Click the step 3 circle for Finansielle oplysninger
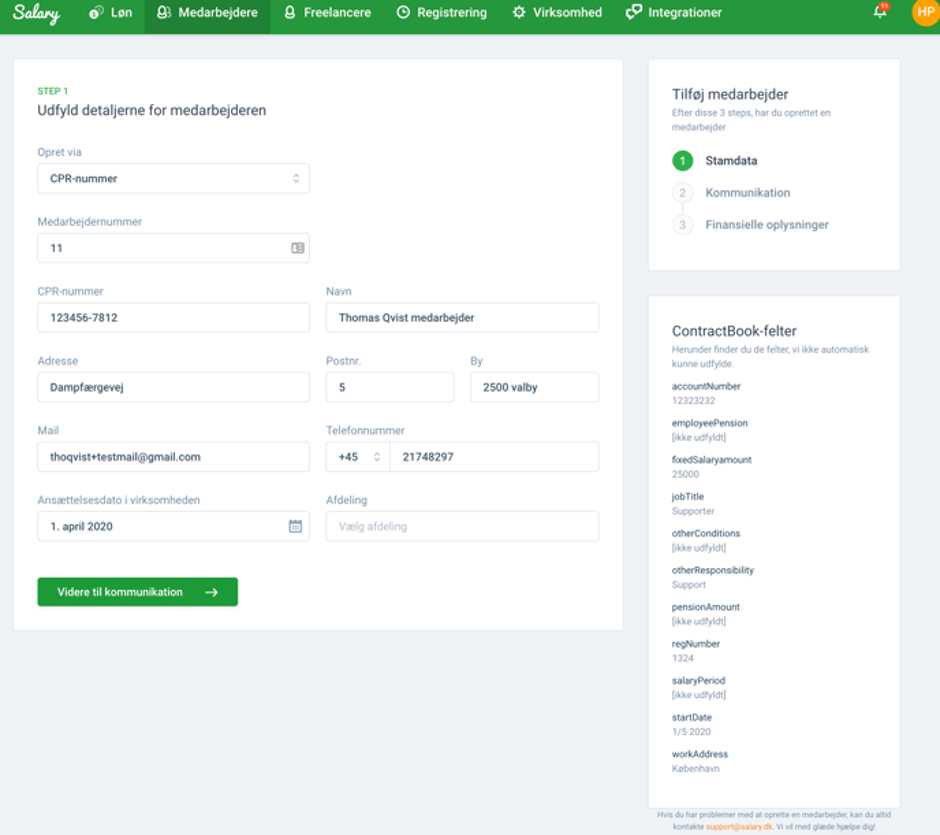The width and height of the screenshot is (940, 835). pos(682,225)
